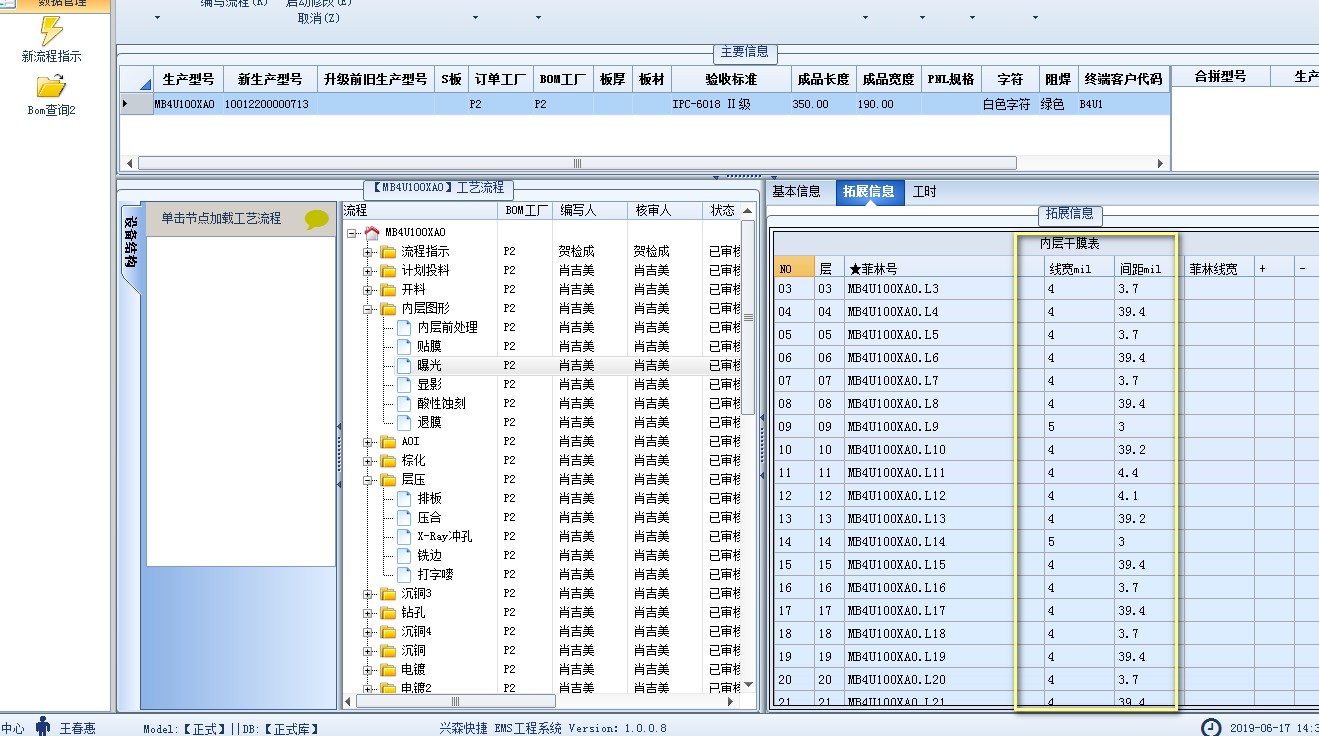Click the 内层图形 folder icon

click(388, 308)
